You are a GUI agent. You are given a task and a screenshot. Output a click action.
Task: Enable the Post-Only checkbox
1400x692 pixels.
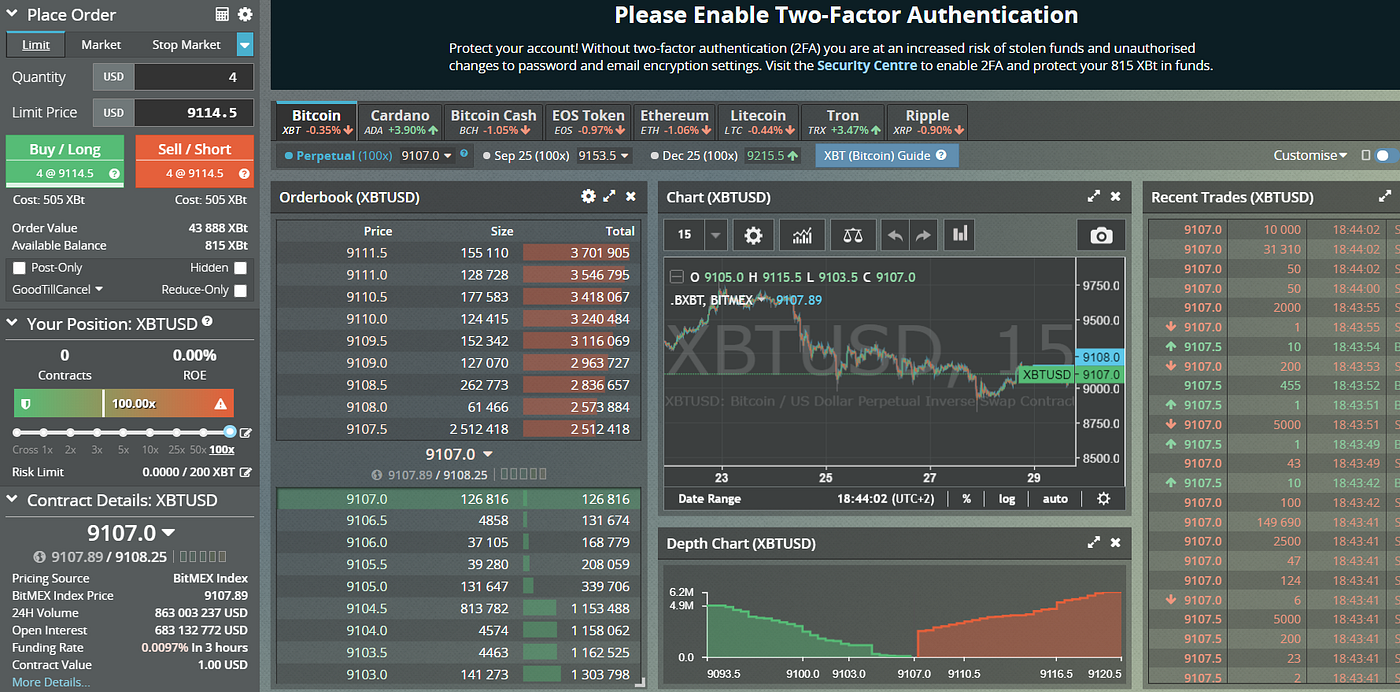tap(19, 268)
